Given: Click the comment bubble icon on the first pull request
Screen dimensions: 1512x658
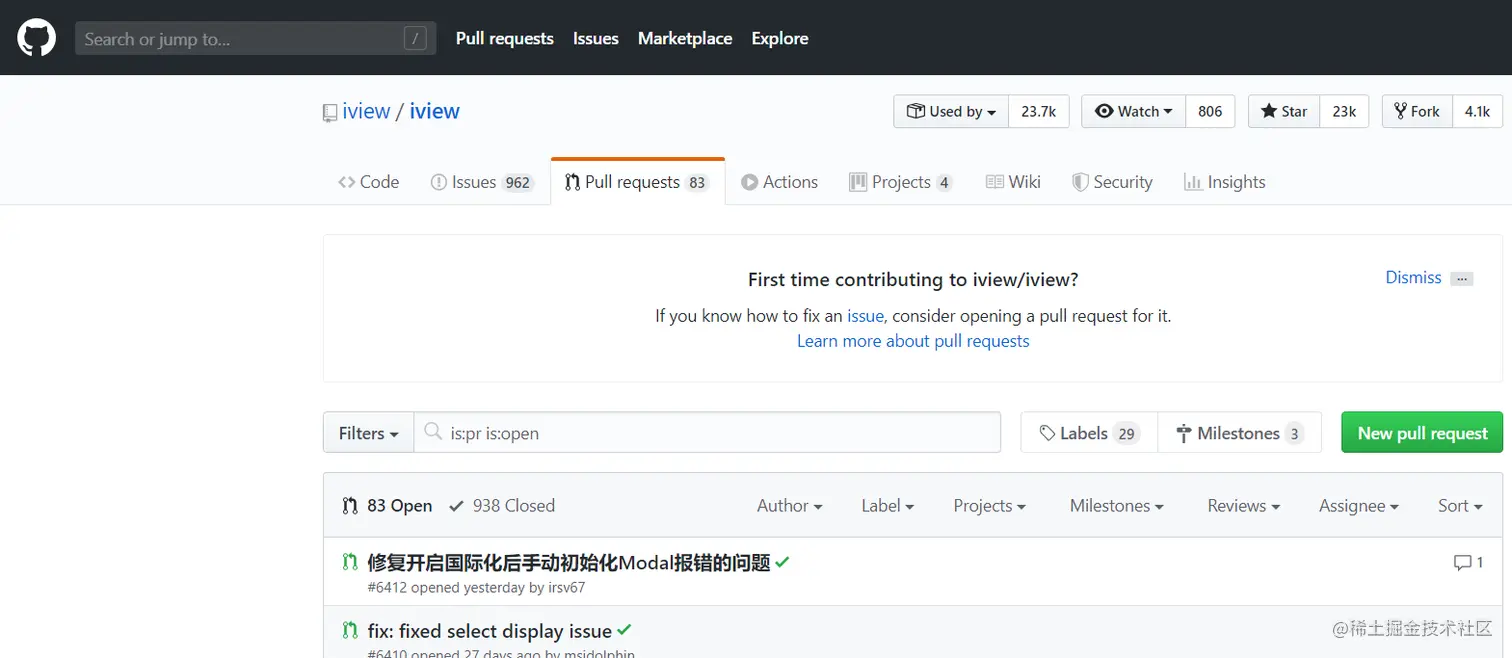Looking at the screenshot, I should tap(1462, 563).
